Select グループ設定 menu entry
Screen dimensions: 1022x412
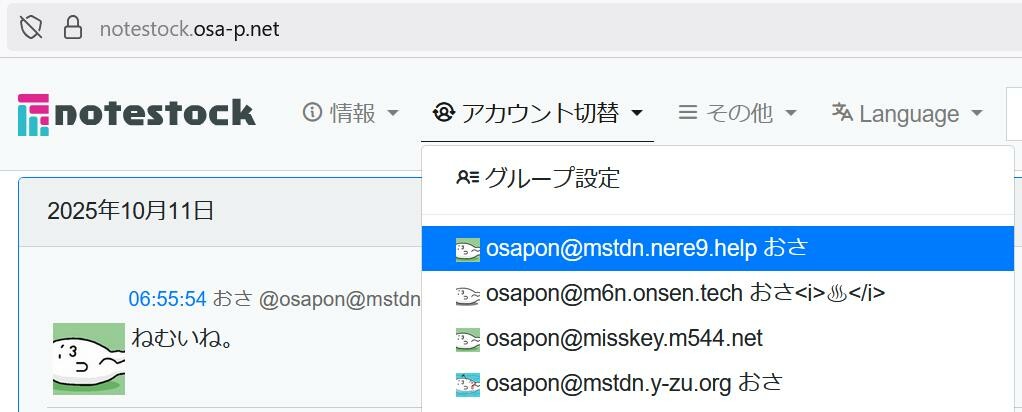[551, 179]
